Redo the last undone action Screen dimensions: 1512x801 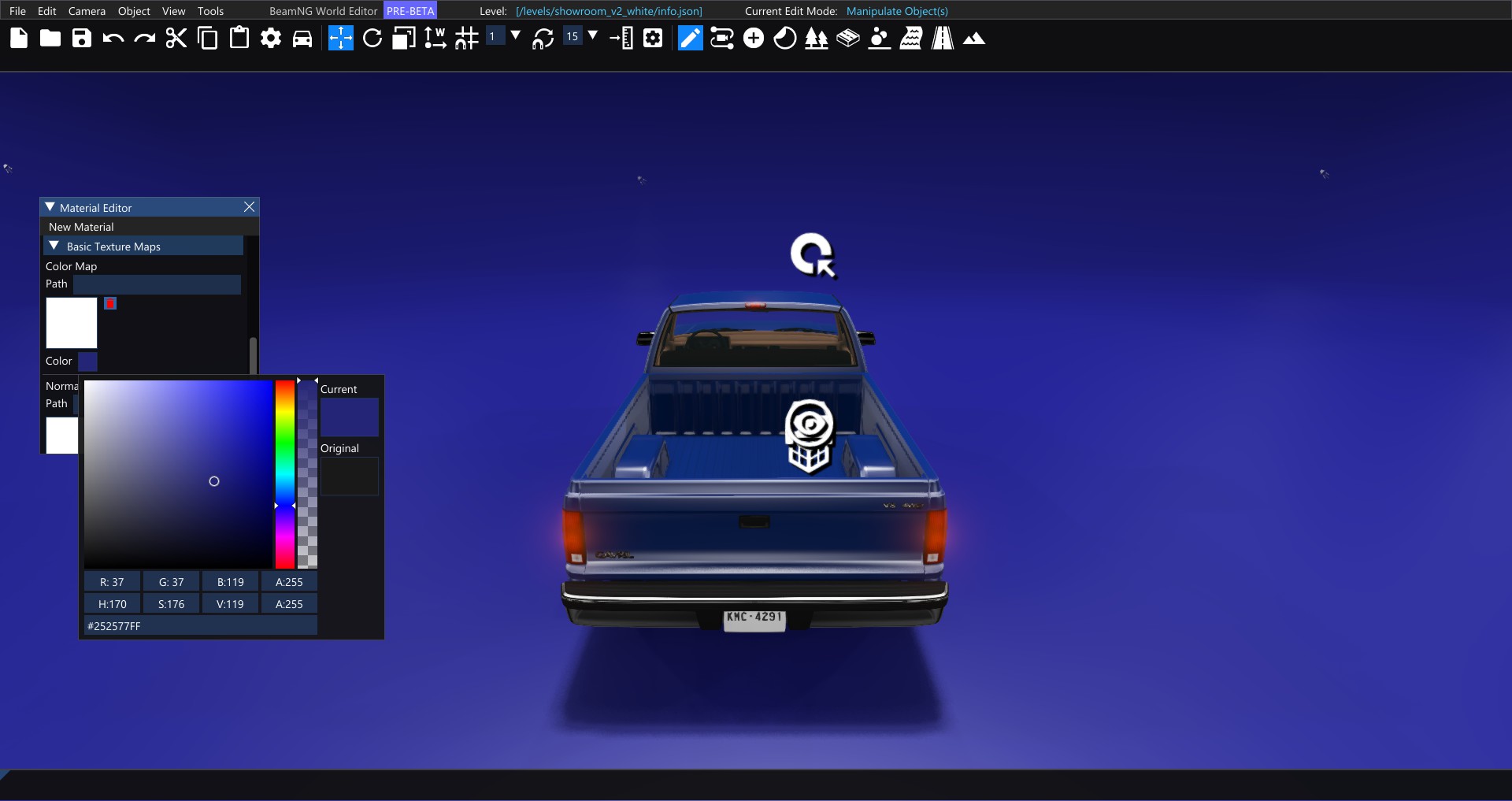point(145,38)
